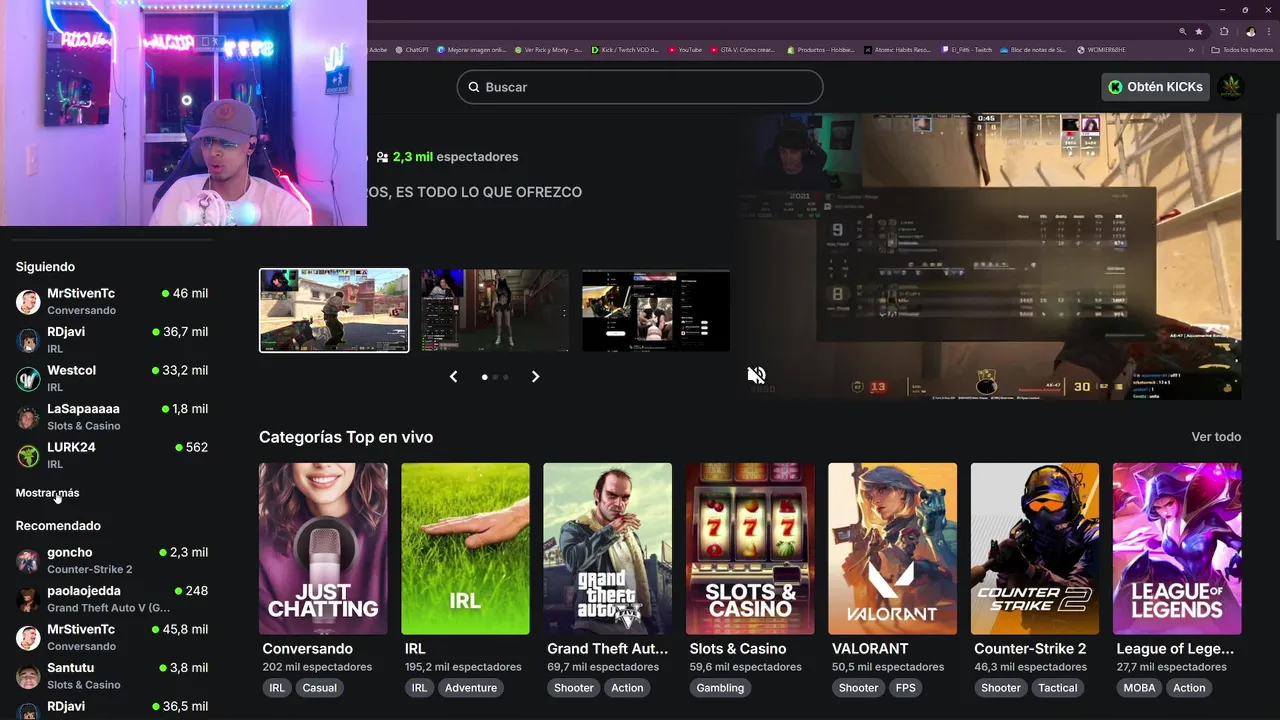The image size is (1280, 720).
Task: Expand Mostrar más in Siguiendo list
Action: (47, 493)
